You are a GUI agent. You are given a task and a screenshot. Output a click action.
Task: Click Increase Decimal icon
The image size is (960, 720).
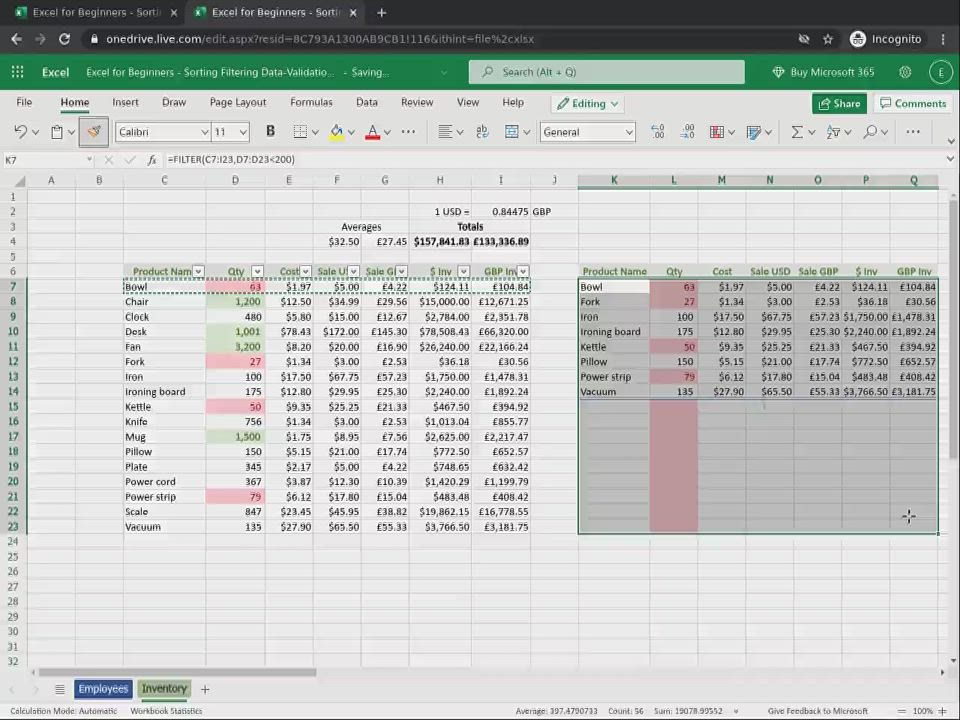658,132
